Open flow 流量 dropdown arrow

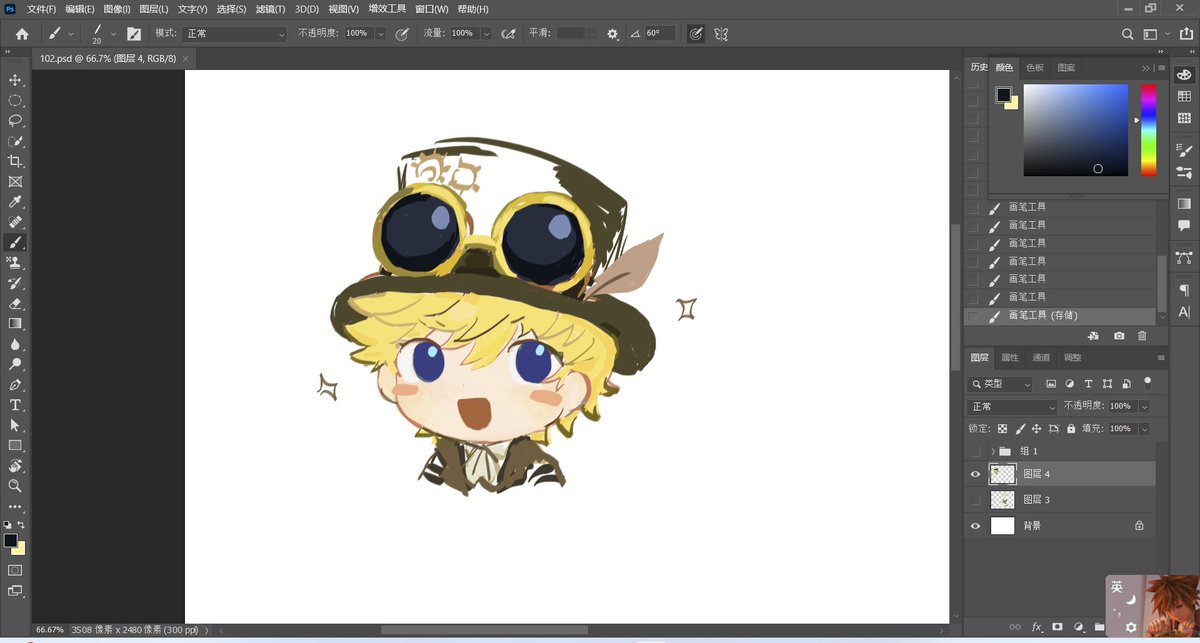(486, 34)
